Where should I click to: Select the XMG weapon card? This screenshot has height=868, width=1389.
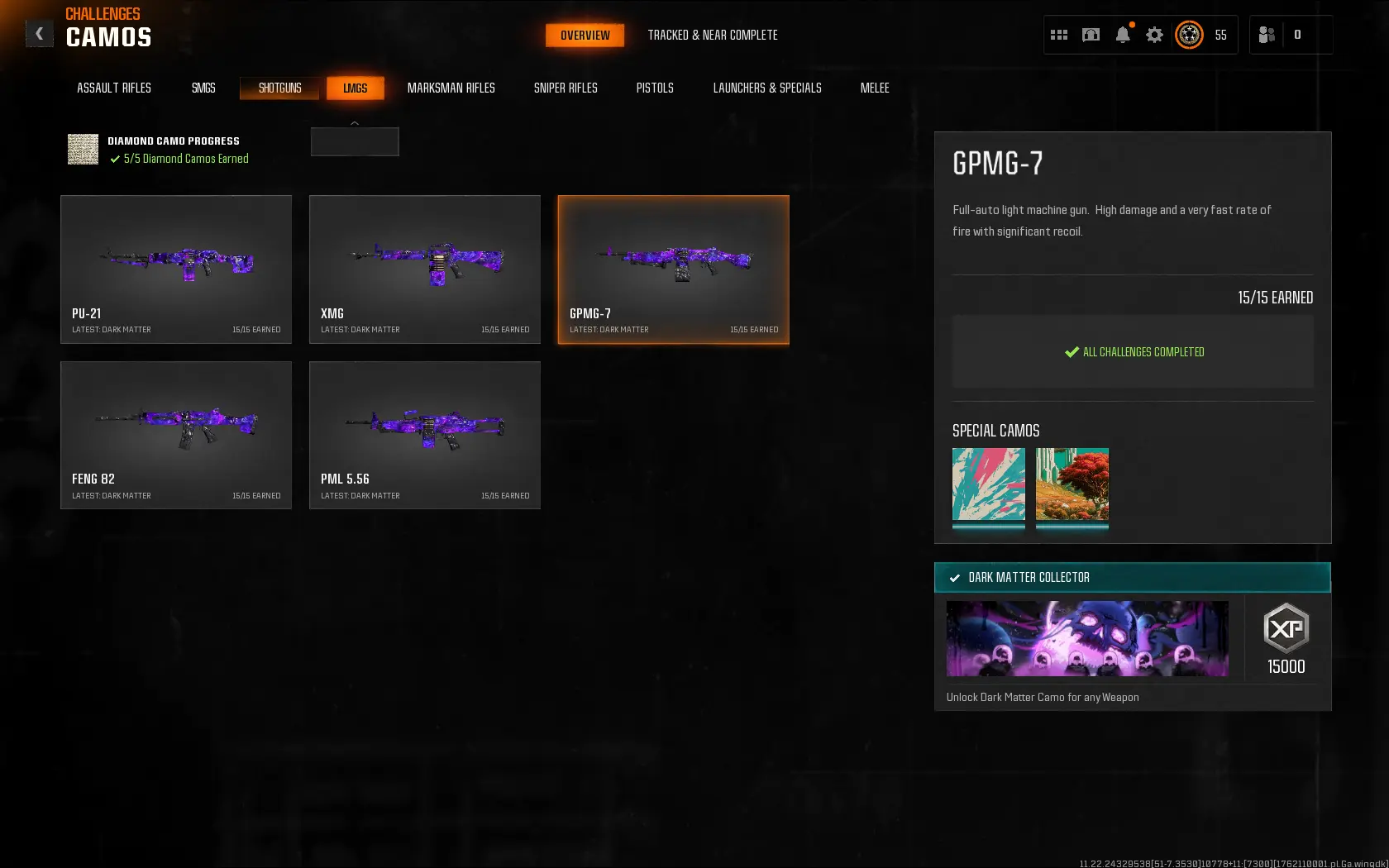pos(424,269)
